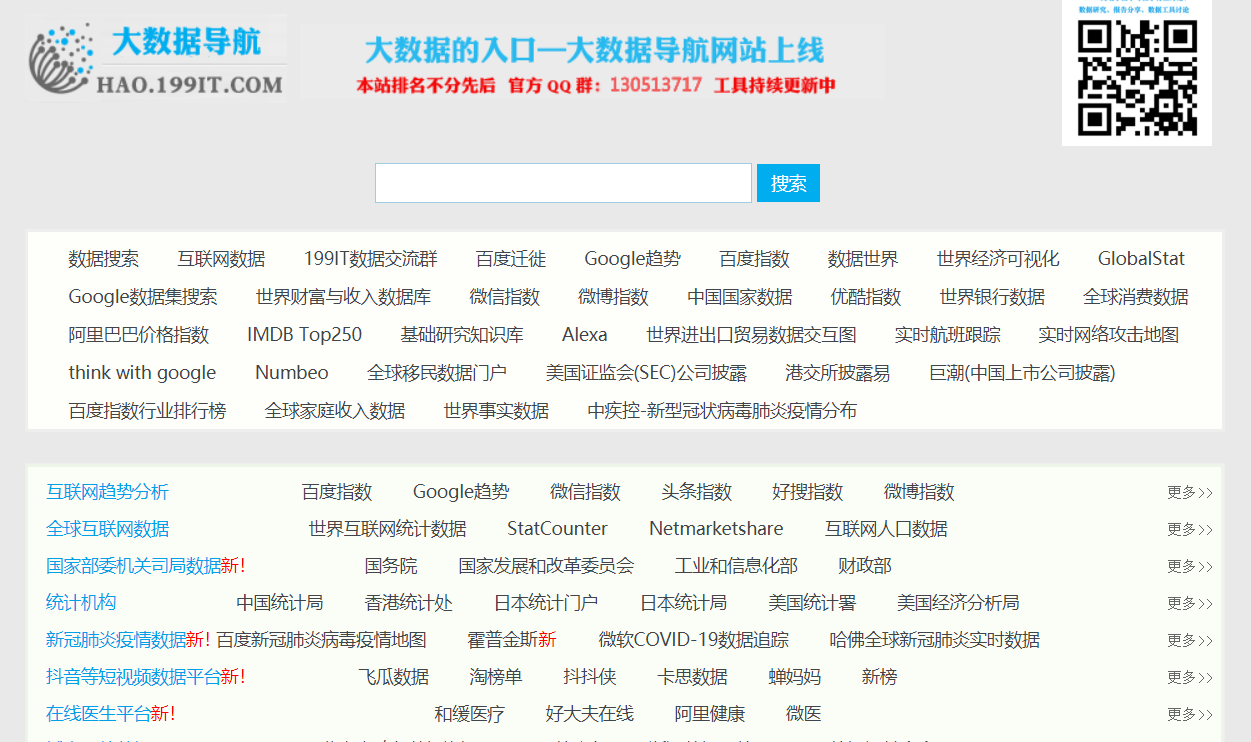
Task: Open 微博指数 in the top panel
Action: click(614, 297)
